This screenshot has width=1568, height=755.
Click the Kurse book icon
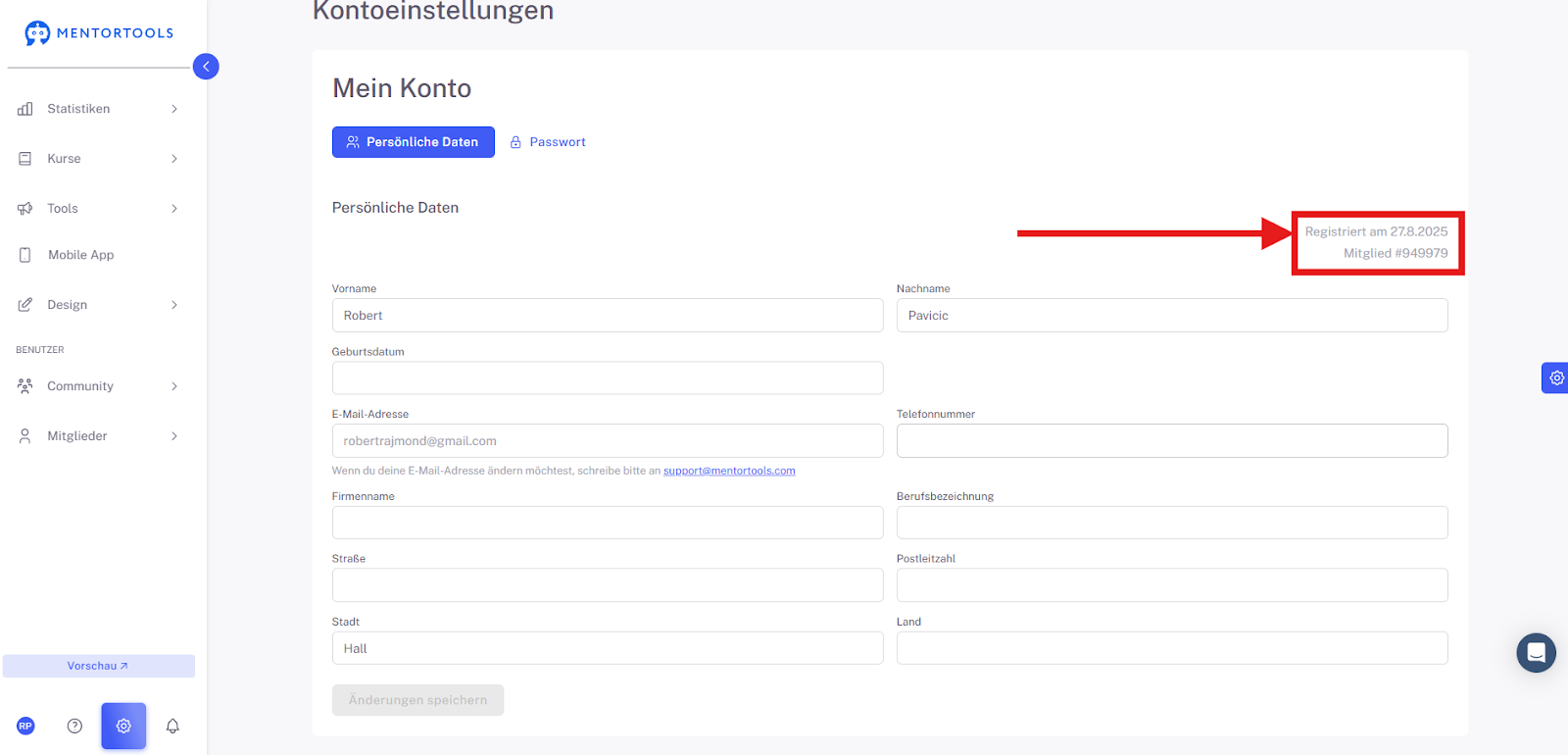[25, 159]
